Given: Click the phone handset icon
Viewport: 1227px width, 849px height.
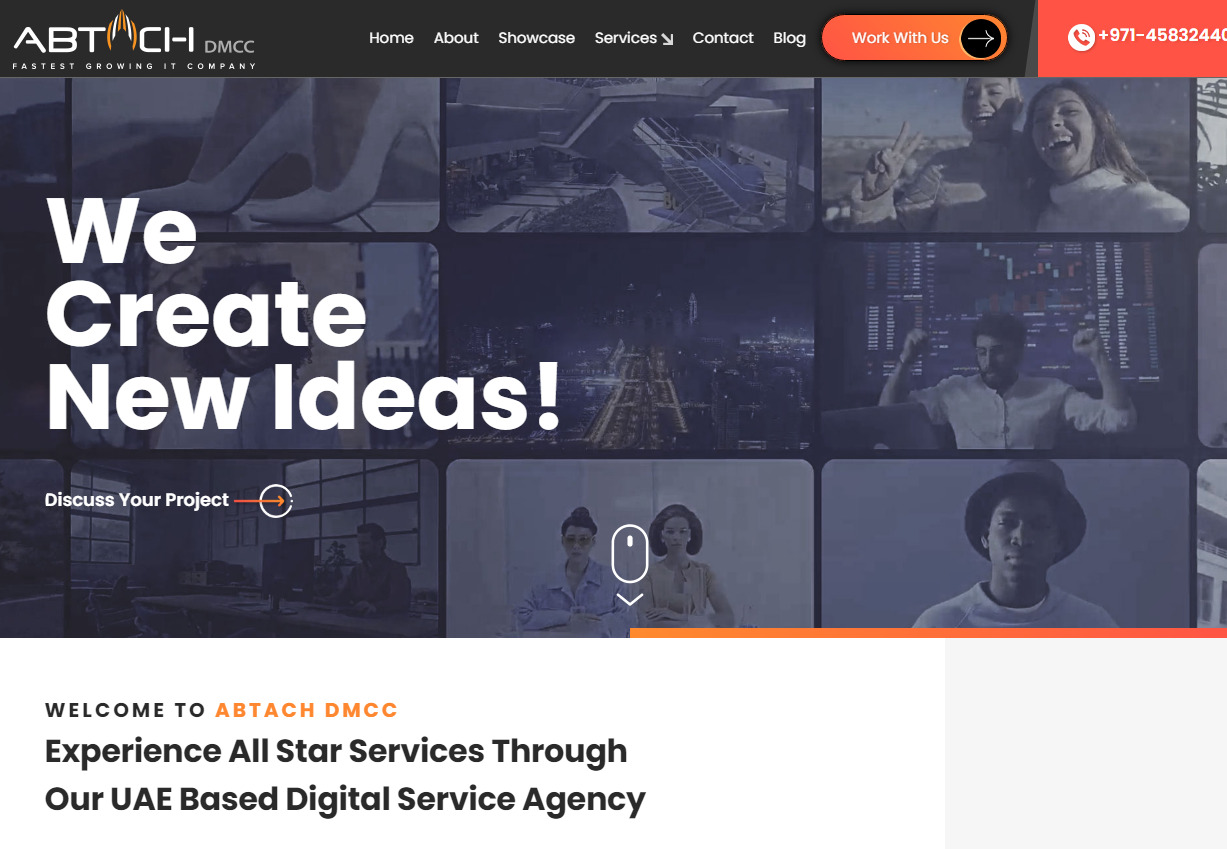Looking at the screenshot, I should click(x=1081, y=37).
